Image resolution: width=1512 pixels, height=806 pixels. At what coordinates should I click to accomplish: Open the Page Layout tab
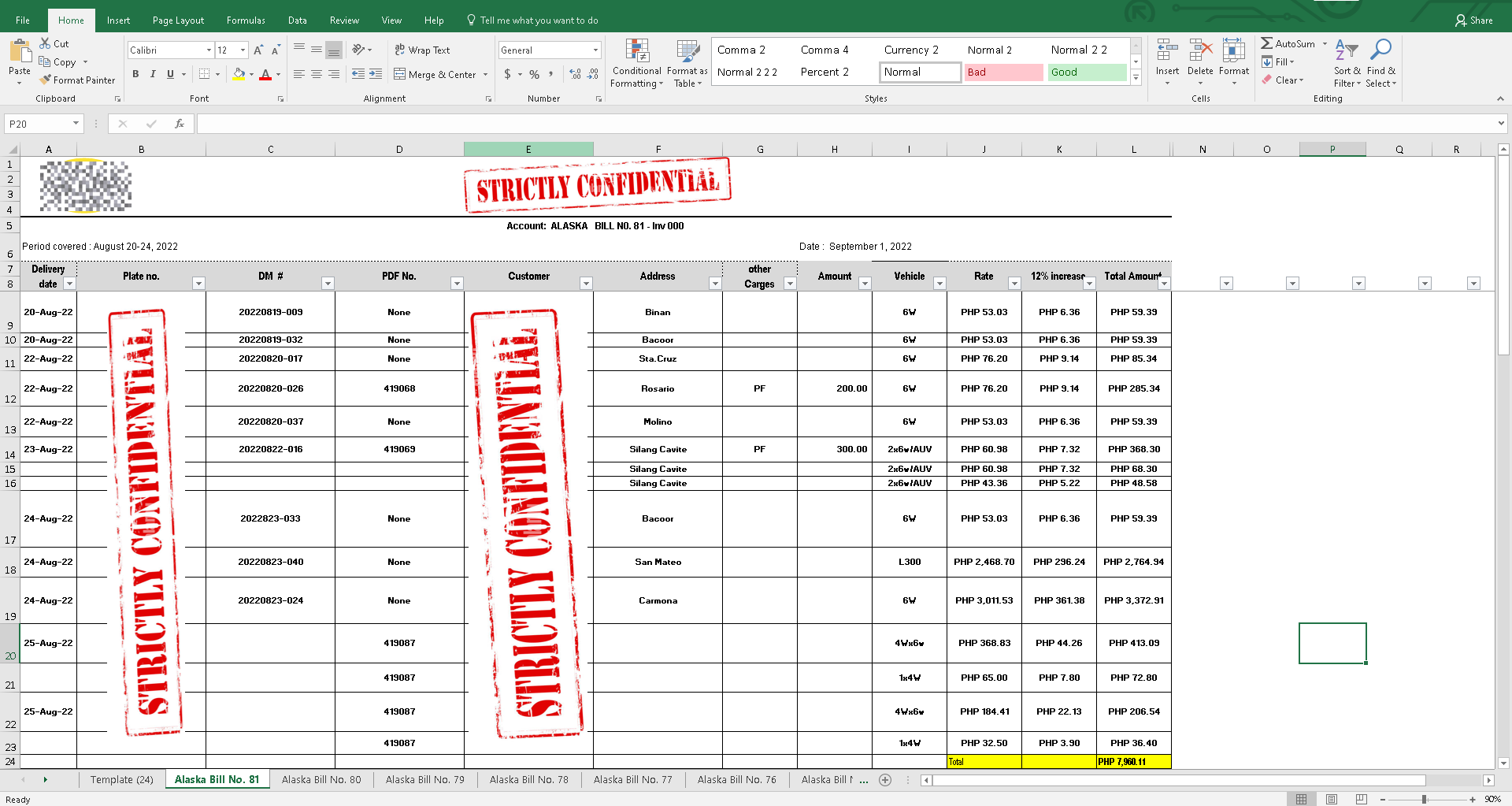pyautogui.click(x=178, y=20)
